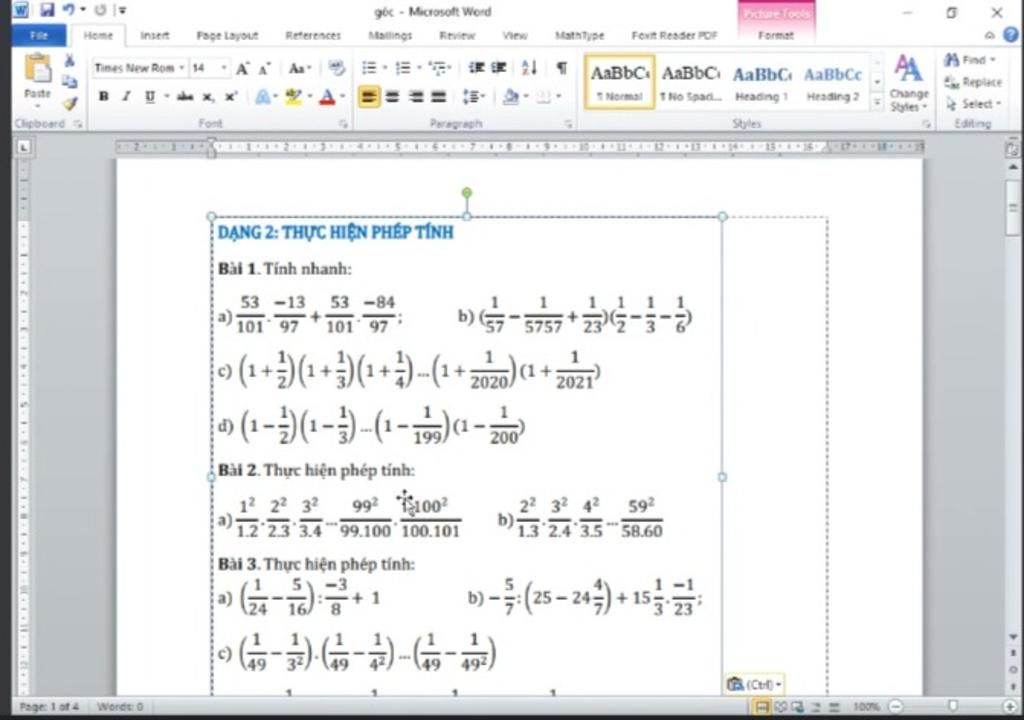Open the font color dropdown arrow
Viewport: 1024px width, 720px height.
coord(342,97)
